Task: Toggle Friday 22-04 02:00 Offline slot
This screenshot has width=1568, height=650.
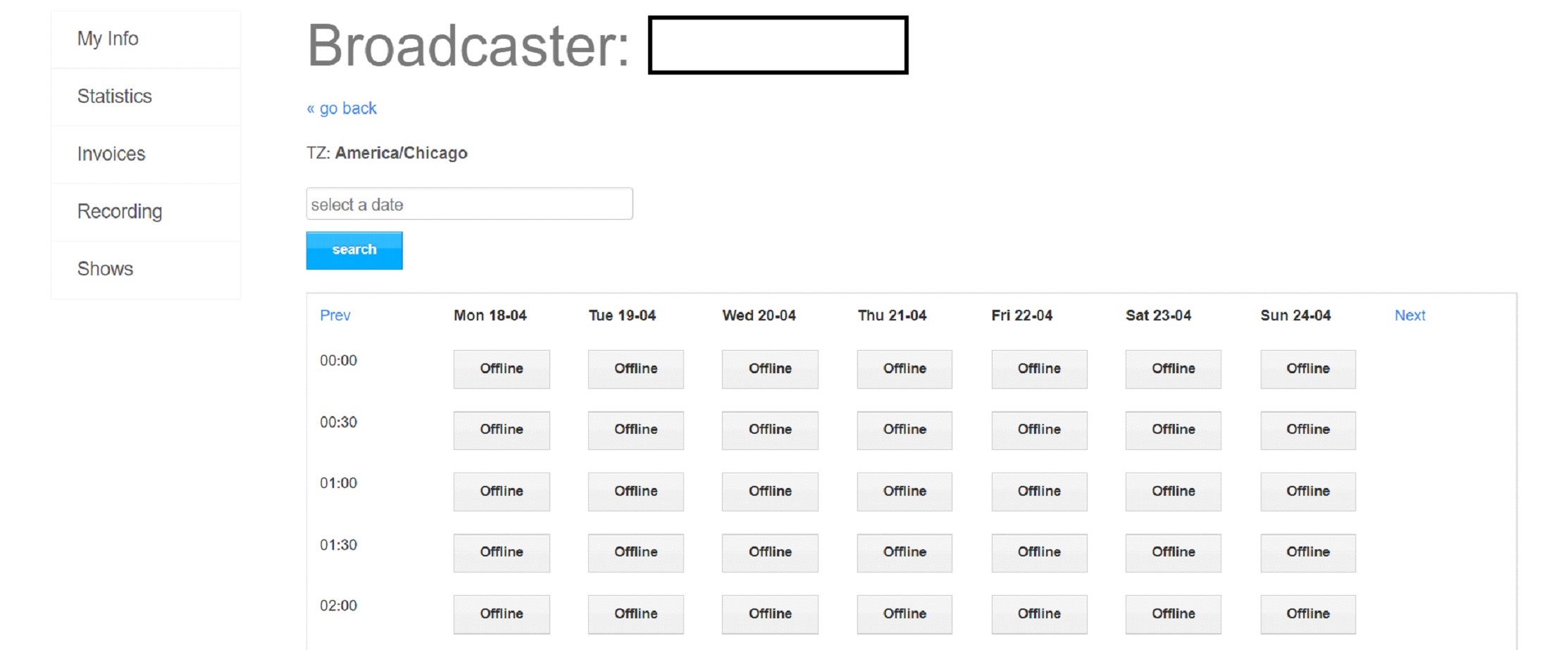Action: [x=1039, y=614]
